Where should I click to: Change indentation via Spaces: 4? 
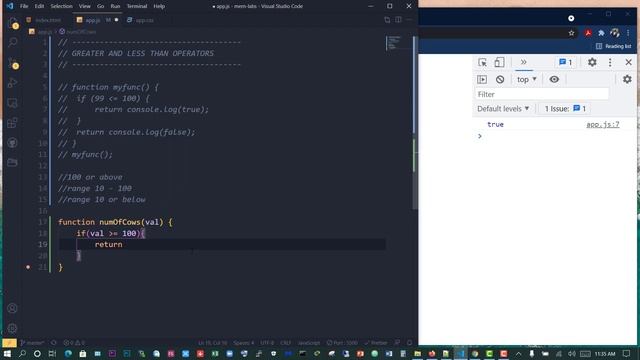244,343
